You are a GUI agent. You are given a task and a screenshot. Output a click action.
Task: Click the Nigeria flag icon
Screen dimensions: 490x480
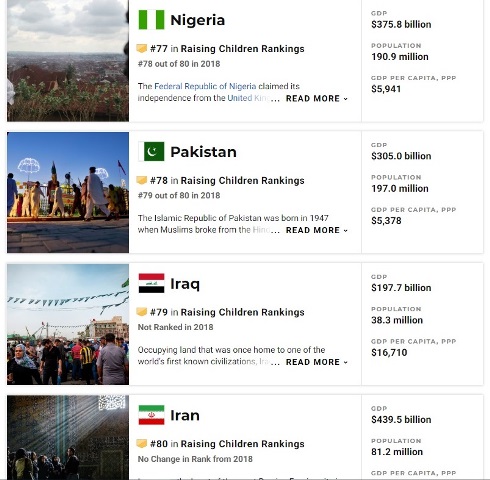coord(151,20)
